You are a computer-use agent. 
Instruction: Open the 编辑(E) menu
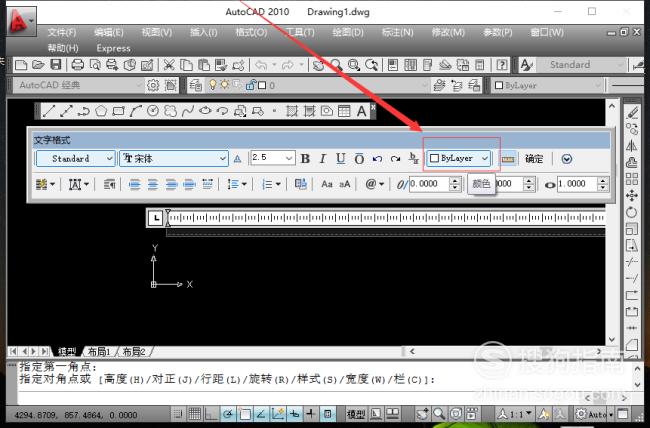pos(109,32)
